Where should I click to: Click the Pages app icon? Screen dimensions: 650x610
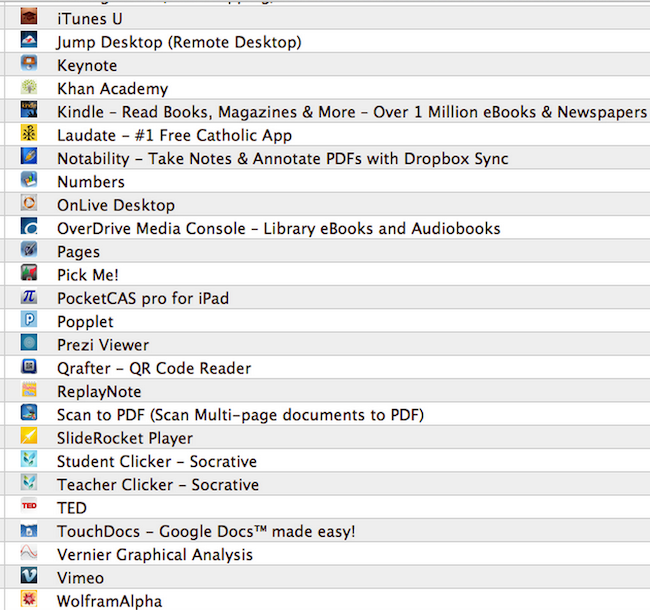click(29, 249)
